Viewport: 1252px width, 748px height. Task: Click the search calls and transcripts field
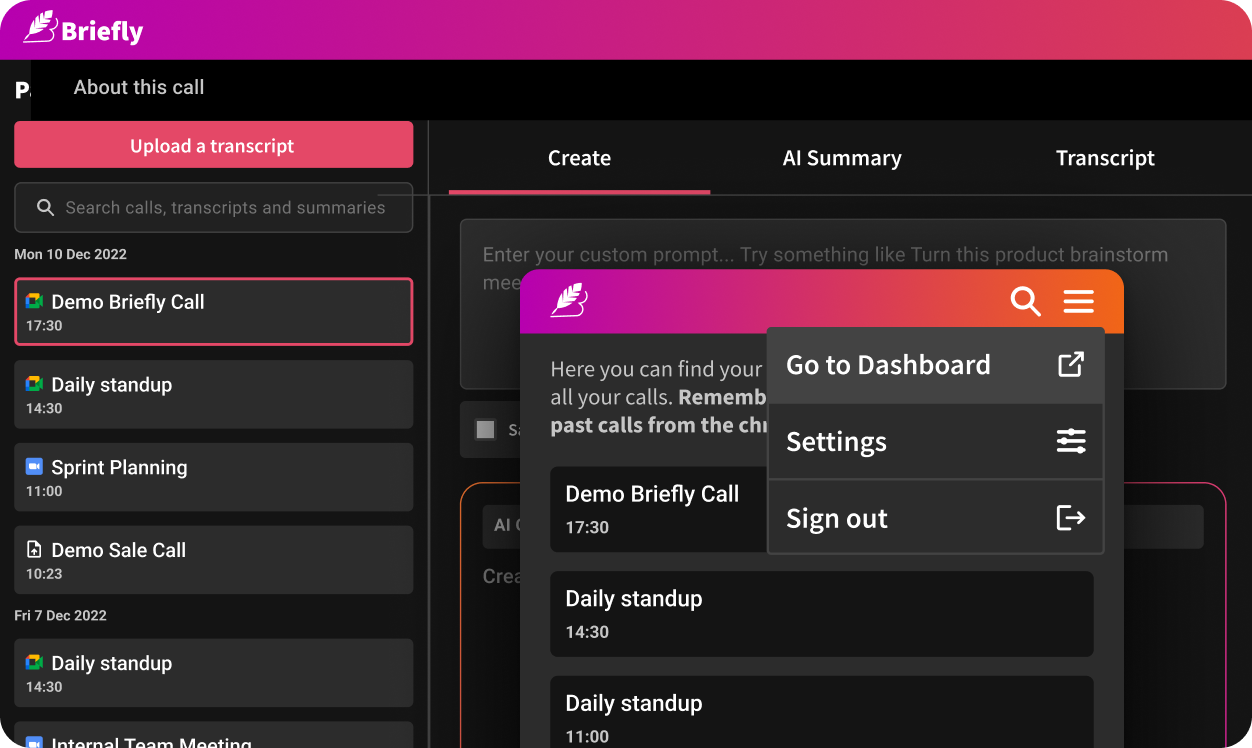click(x=213, y=208)
